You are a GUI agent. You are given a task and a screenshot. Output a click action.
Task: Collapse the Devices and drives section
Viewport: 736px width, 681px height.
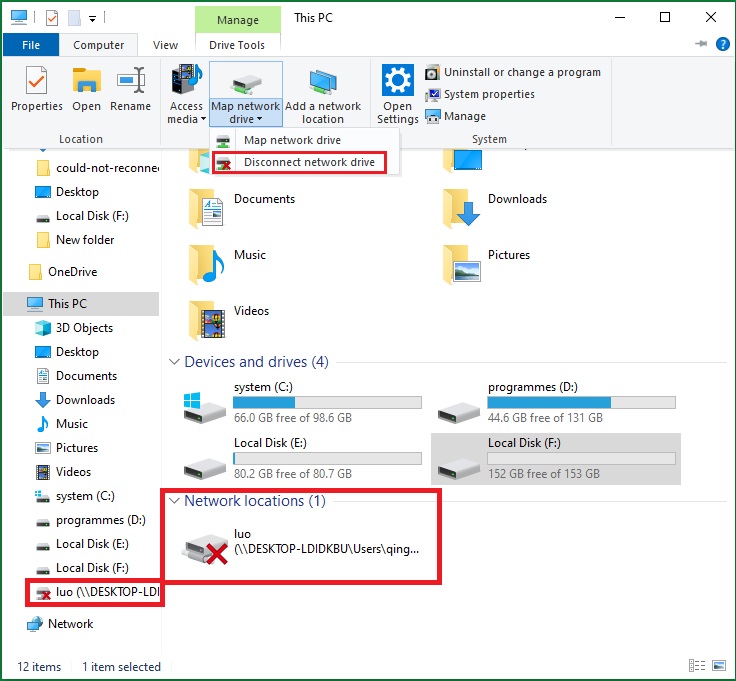[174, 362]
